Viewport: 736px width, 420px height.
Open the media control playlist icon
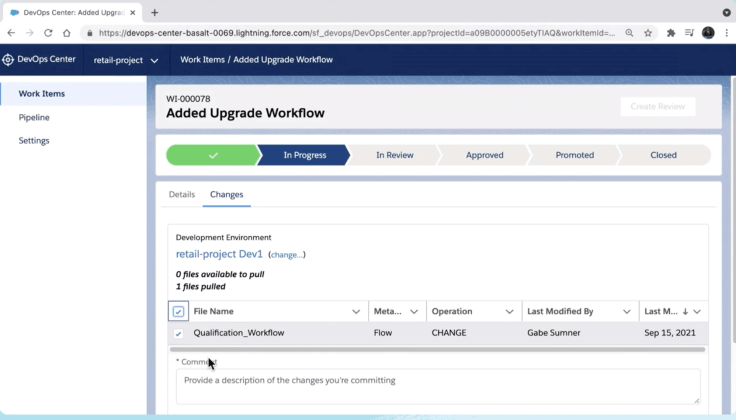(689, 33)
